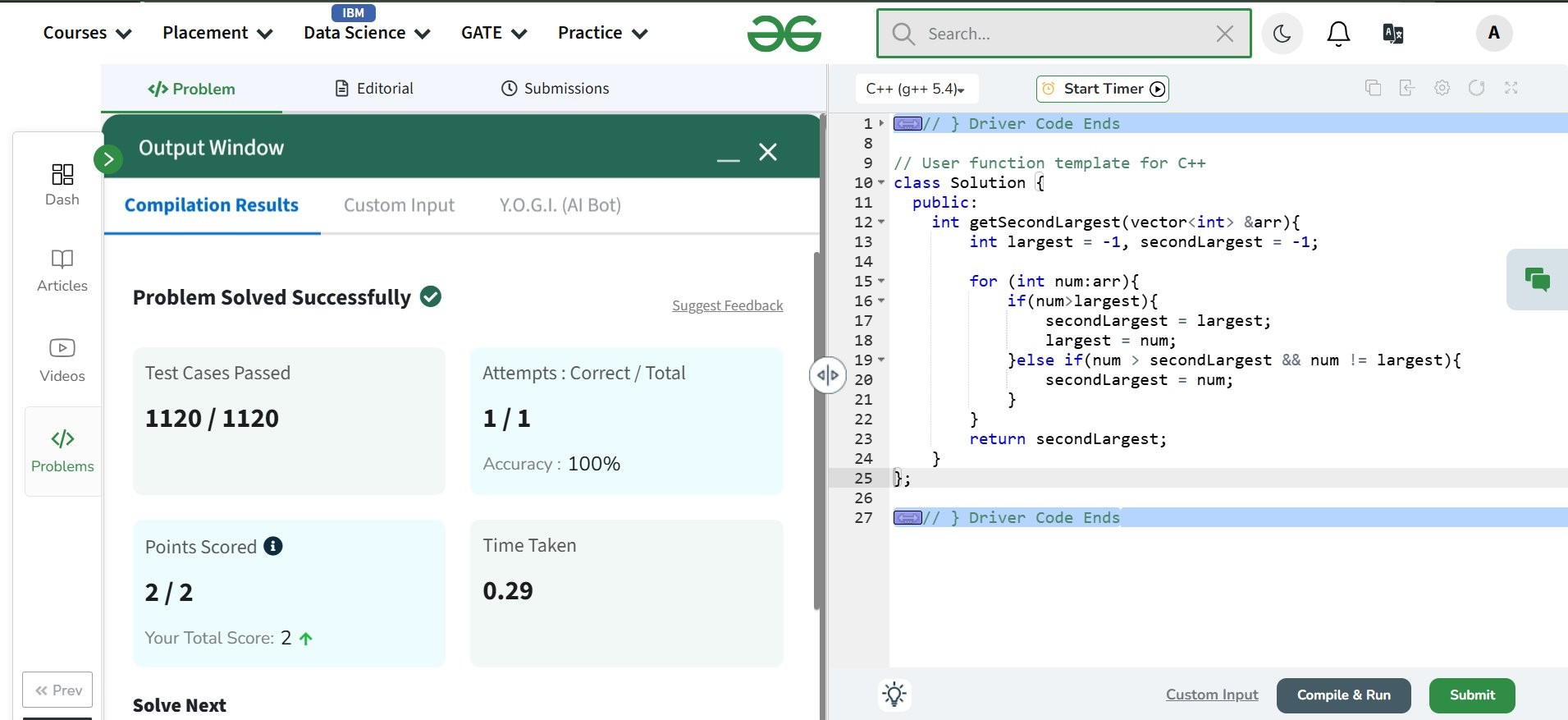Switch to the Problem tab
This screenshot has width=1568, height=720.
191,89
